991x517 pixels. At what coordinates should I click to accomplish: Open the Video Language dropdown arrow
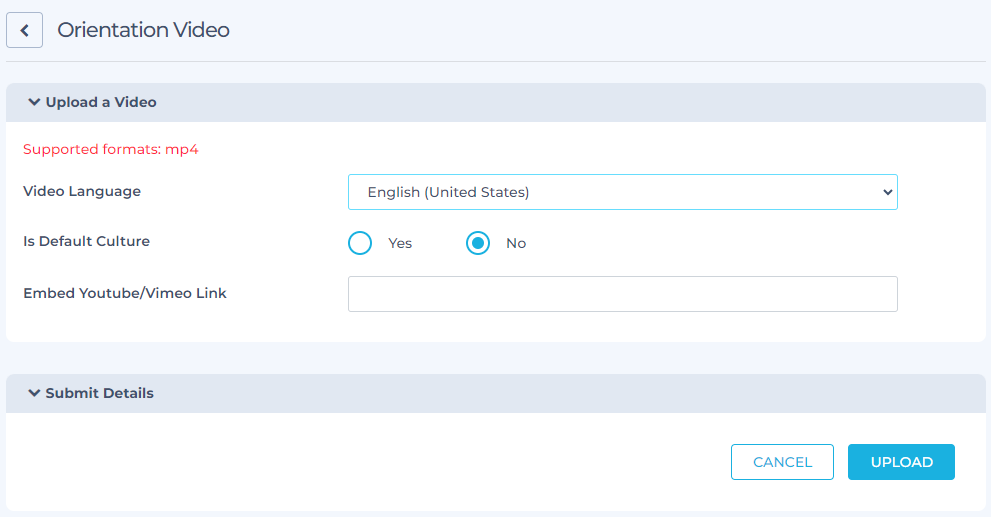(887, 192)
